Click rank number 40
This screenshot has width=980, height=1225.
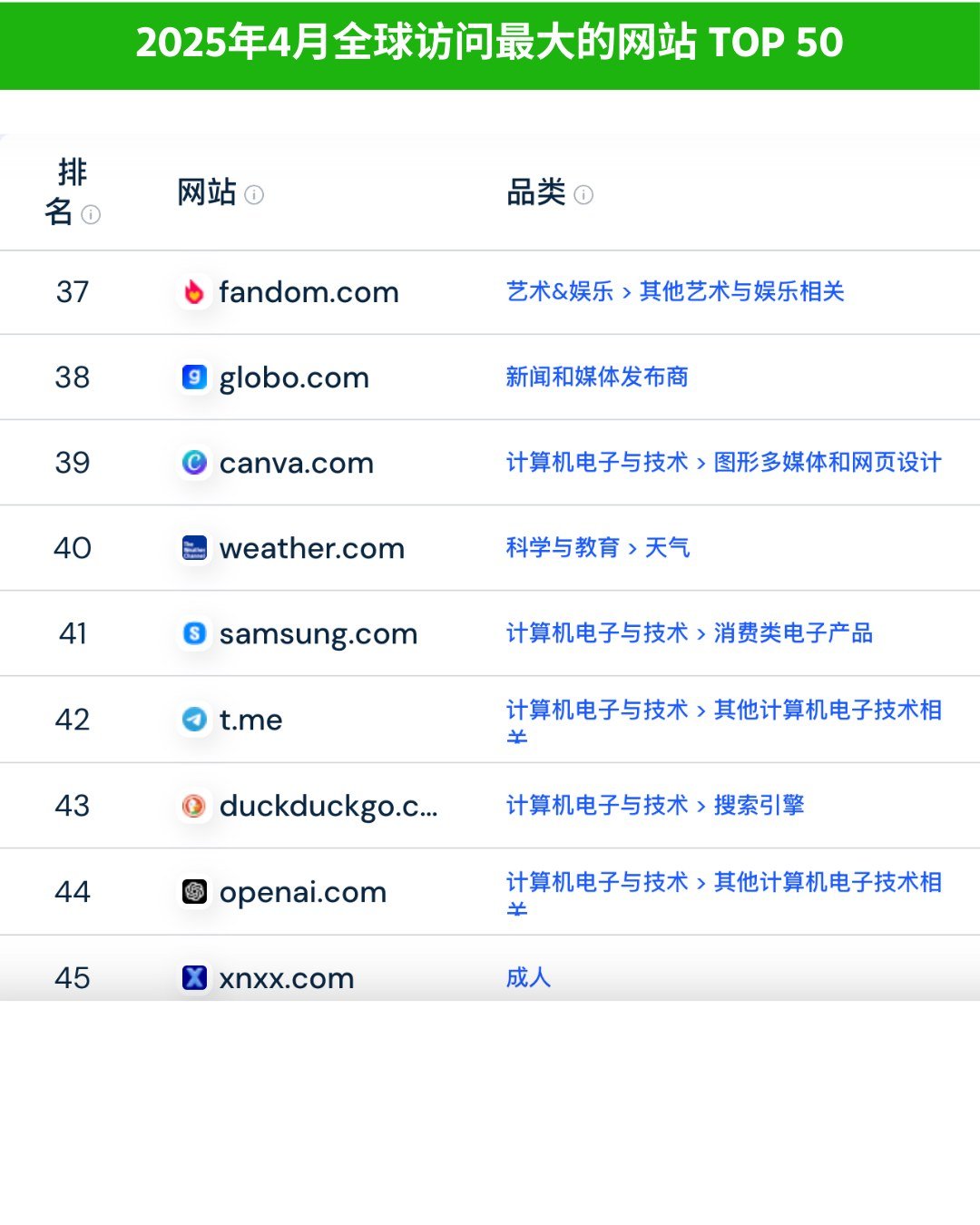(73, 548)
